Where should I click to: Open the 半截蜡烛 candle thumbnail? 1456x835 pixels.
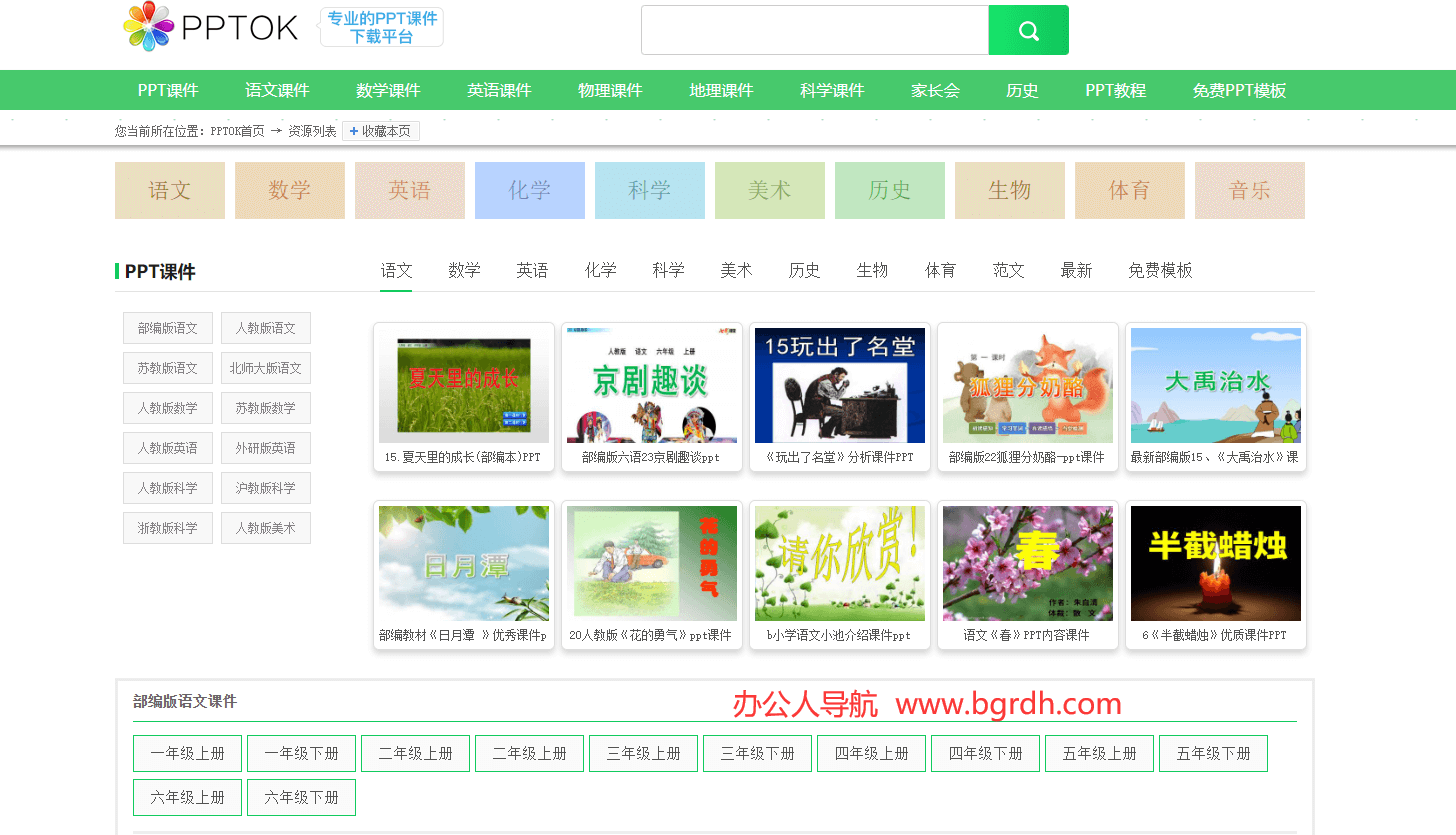click(x=1216, y=563)
